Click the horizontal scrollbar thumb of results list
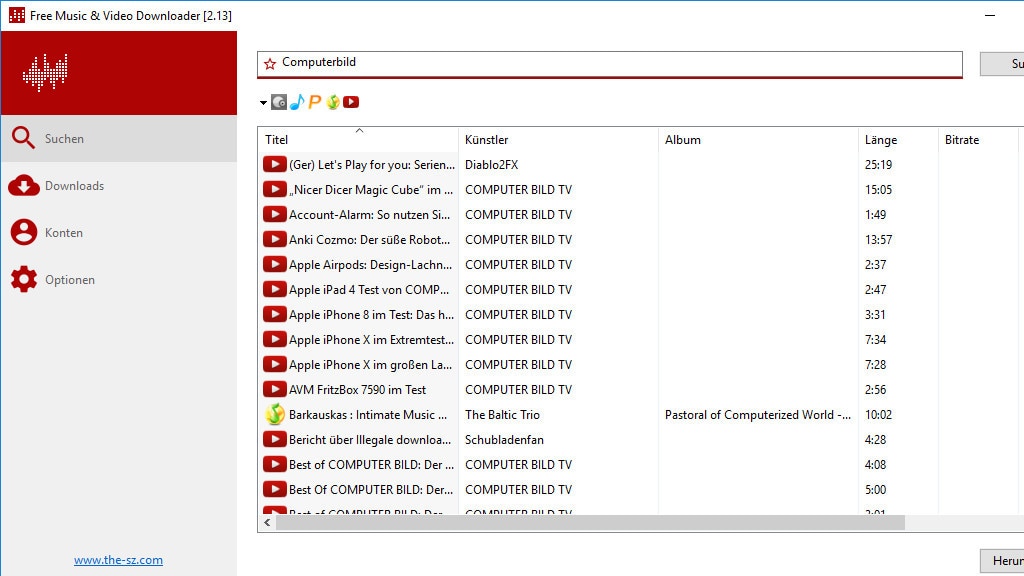This screenshot has width=1024, height=576. pos(590,522)
